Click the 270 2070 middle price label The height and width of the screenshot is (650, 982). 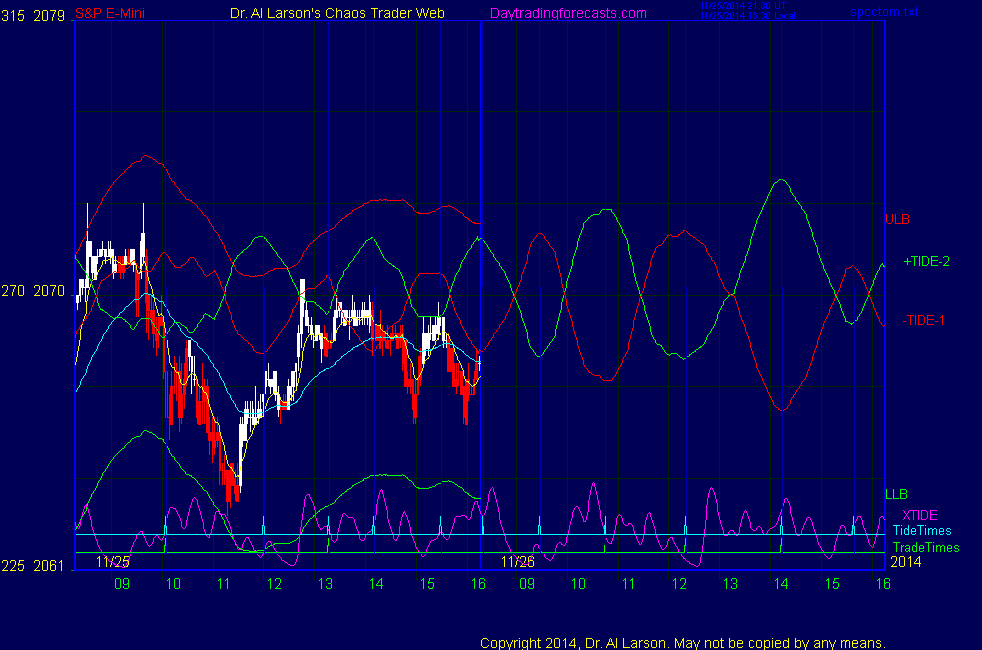click(33, 291)
